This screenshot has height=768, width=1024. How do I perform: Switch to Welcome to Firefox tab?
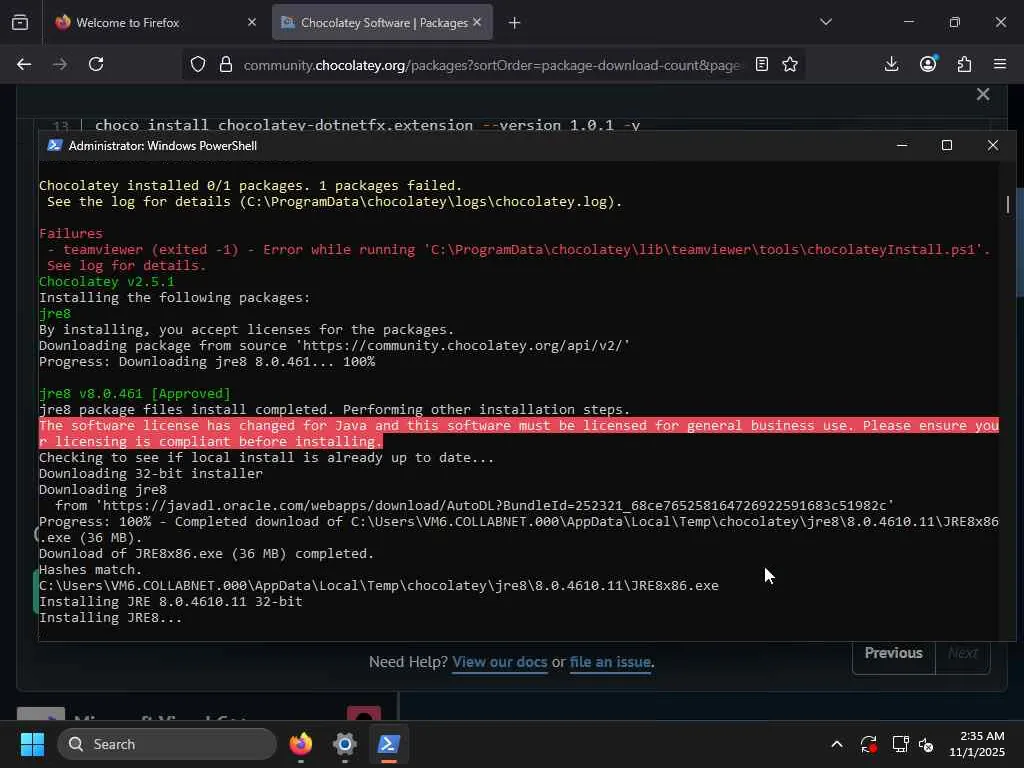tap(154, 22)
